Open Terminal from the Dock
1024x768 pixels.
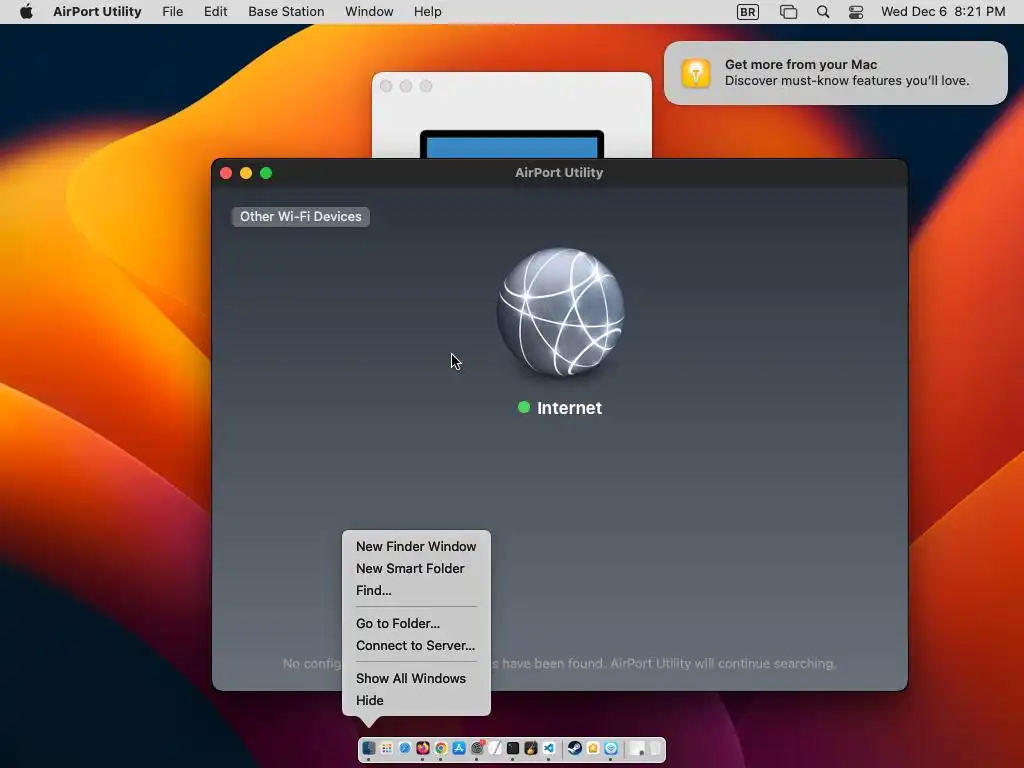pos(513,748)
